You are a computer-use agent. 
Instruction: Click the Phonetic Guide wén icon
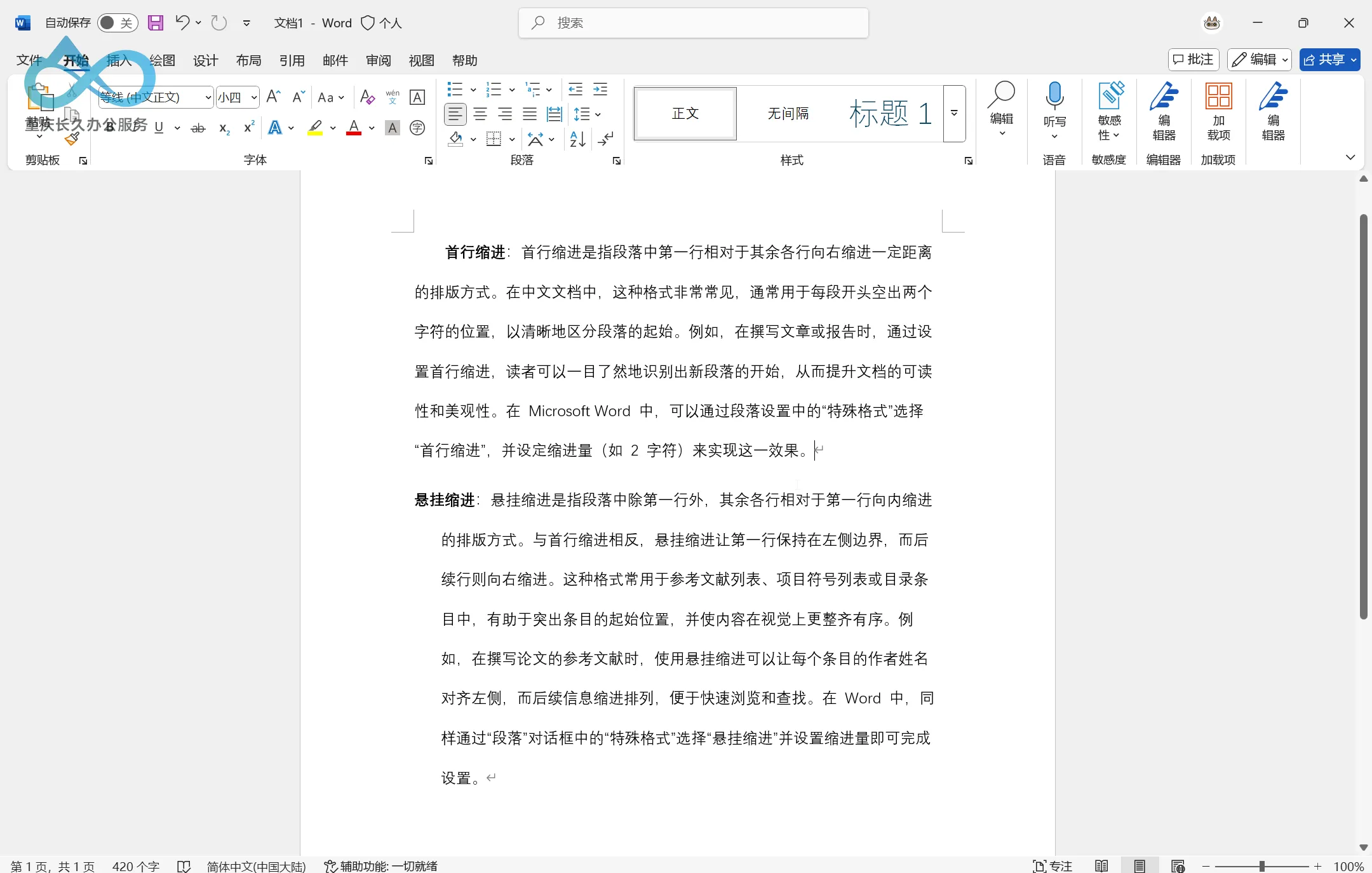pyautogui.click(x=393, y=97)
